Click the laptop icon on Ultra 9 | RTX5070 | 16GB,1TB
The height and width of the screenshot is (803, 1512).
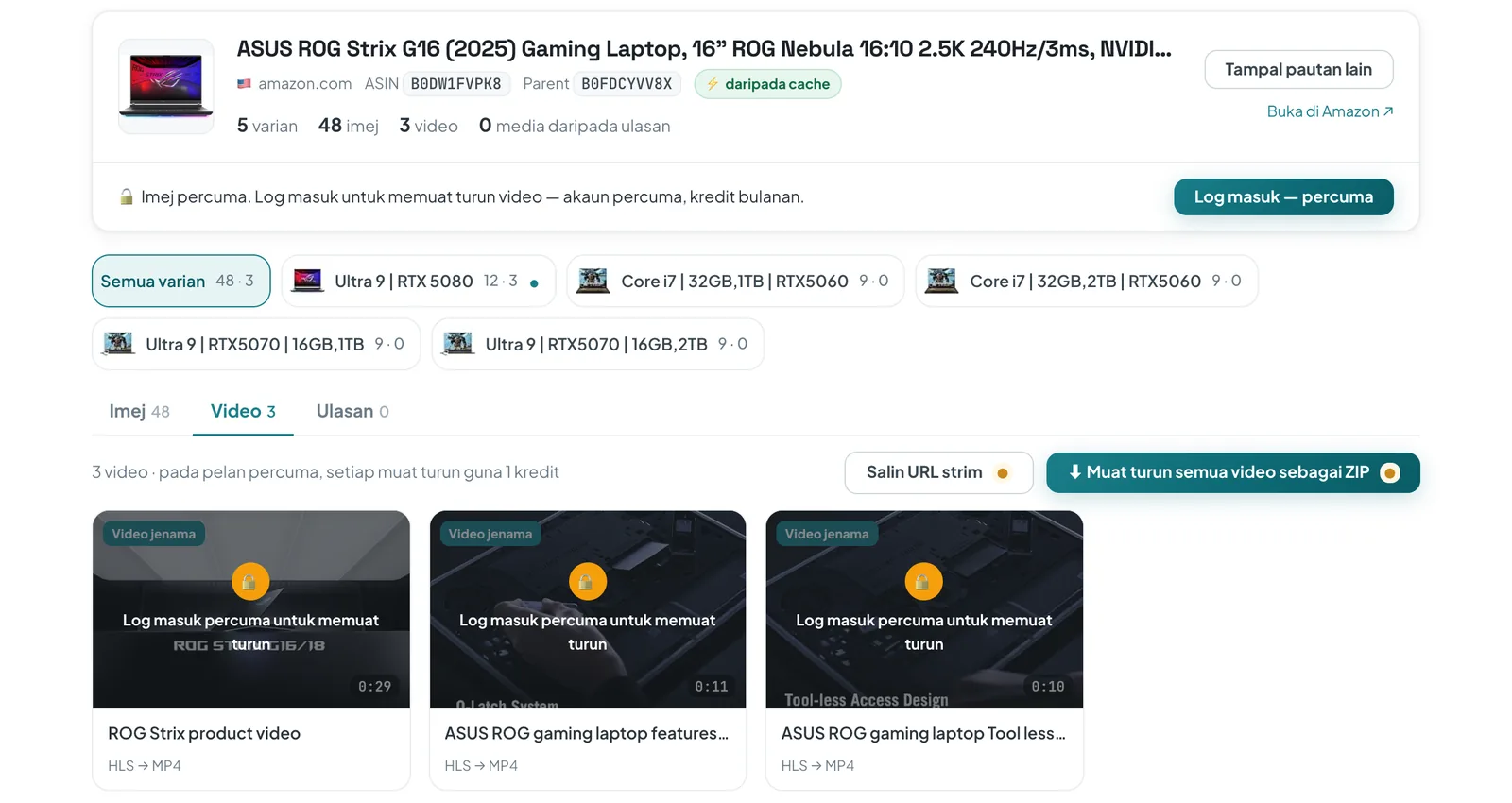[x=118, y=344]
